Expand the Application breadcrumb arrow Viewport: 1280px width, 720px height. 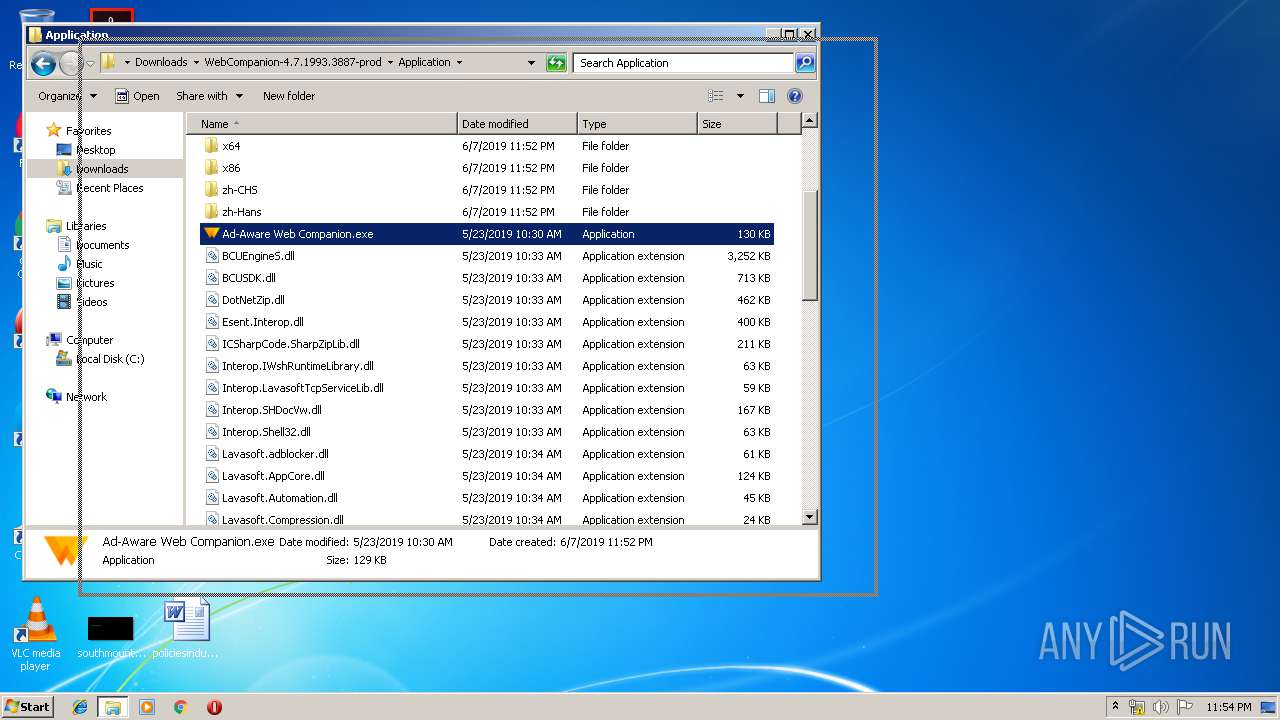click(x=459, y=63)
